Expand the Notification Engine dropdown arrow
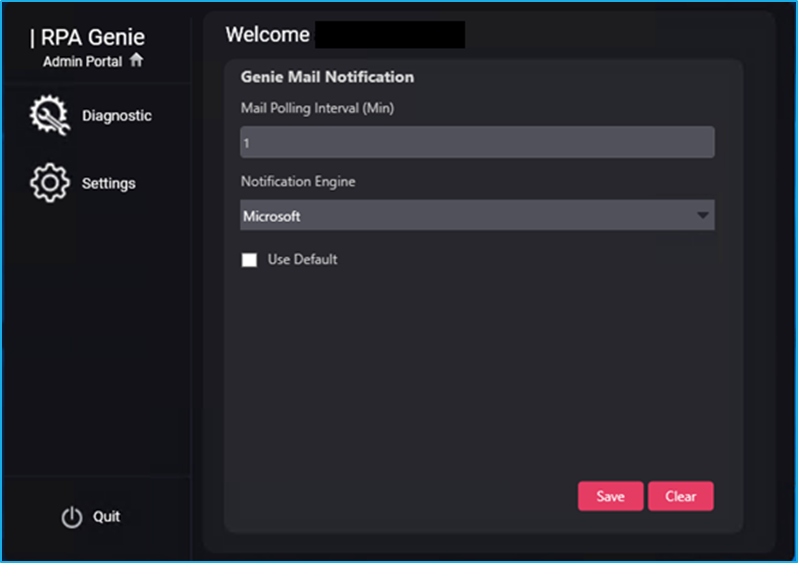The height and width of the screenshot is (563, 798). point(702,215)
